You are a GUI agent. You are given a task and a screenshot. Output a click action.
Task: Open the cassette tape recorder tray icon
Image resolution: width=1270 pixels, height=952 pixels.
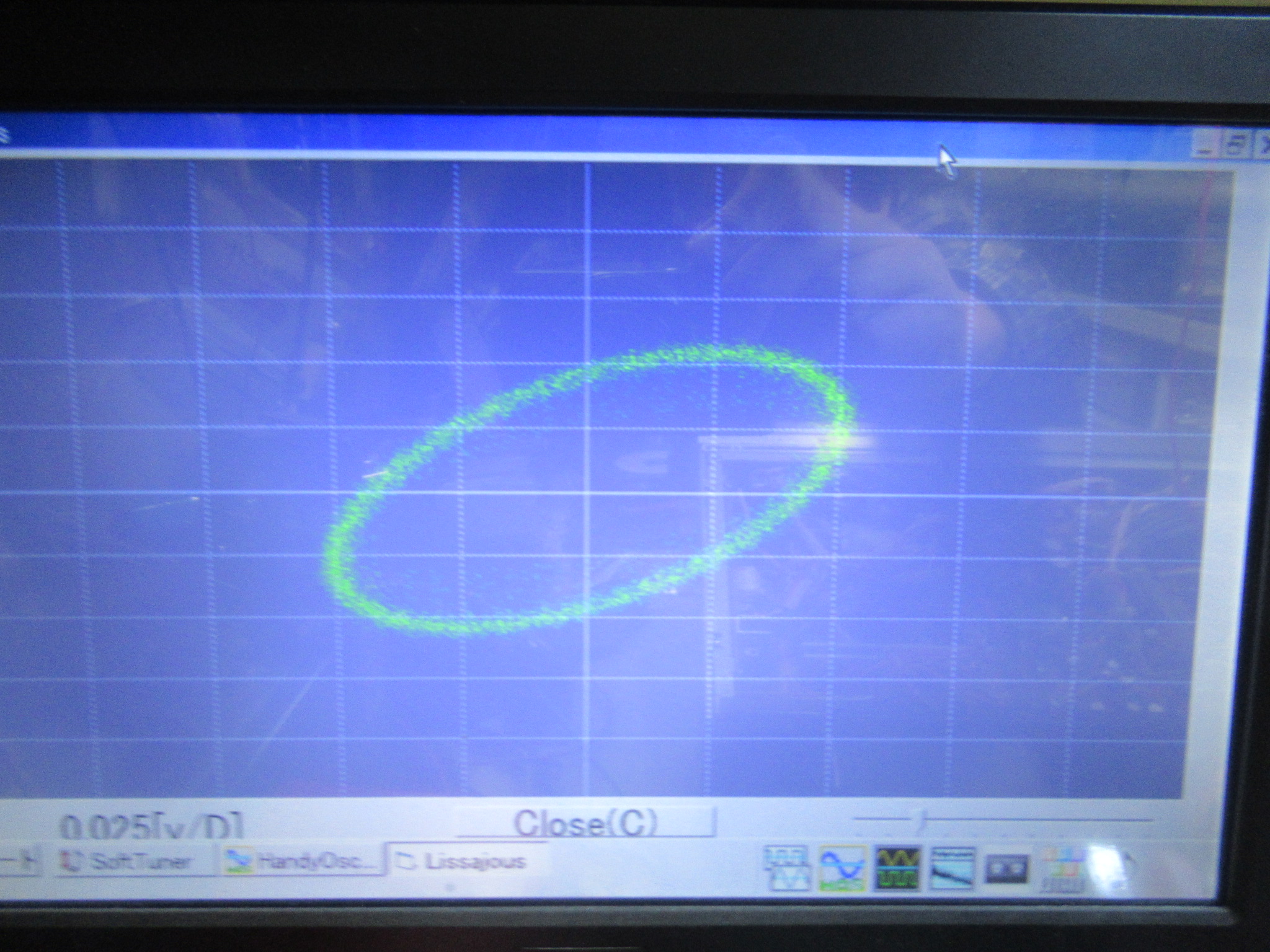[x=1007, y=870]
